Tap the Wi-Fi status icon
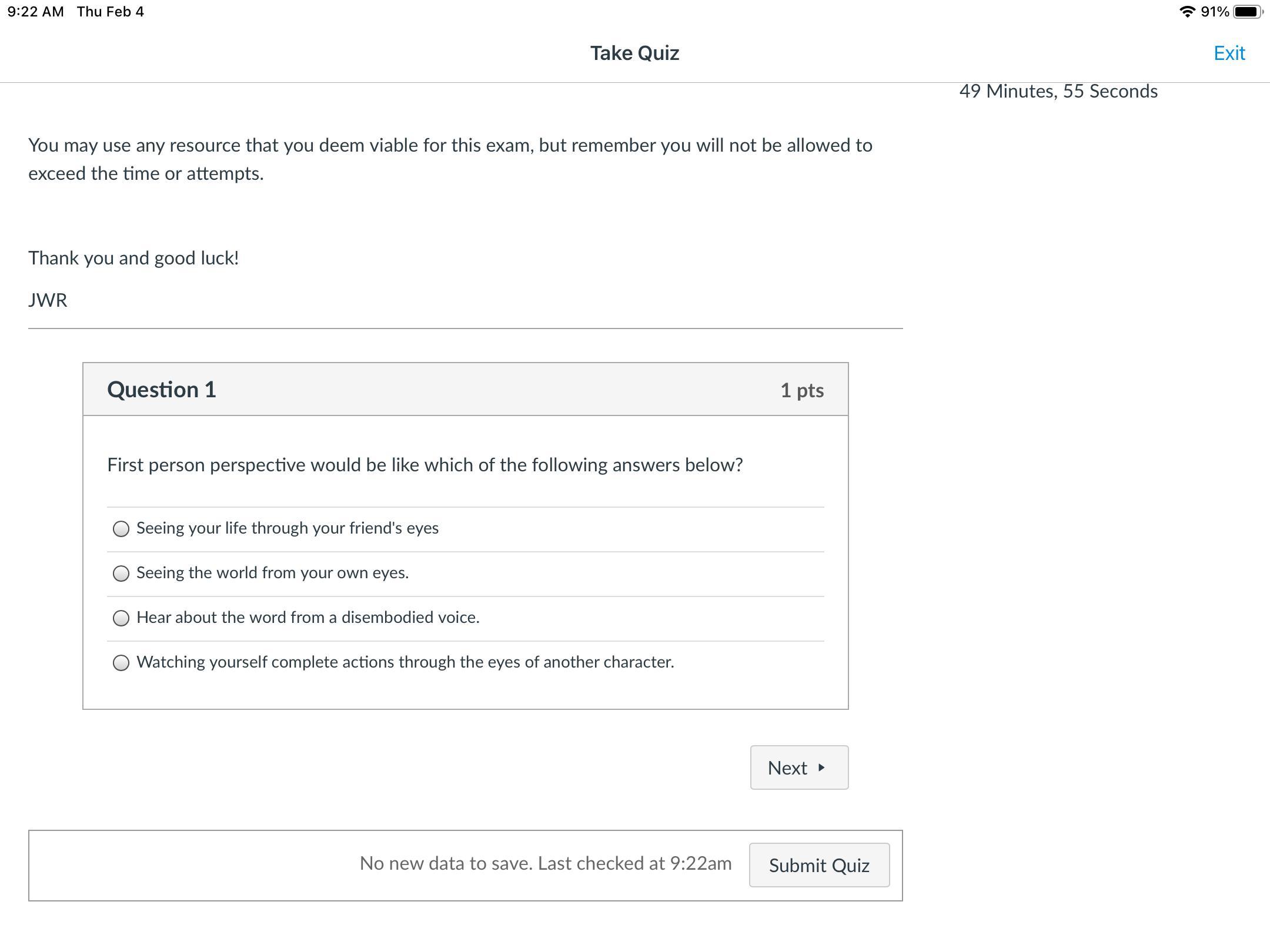 1187,12
